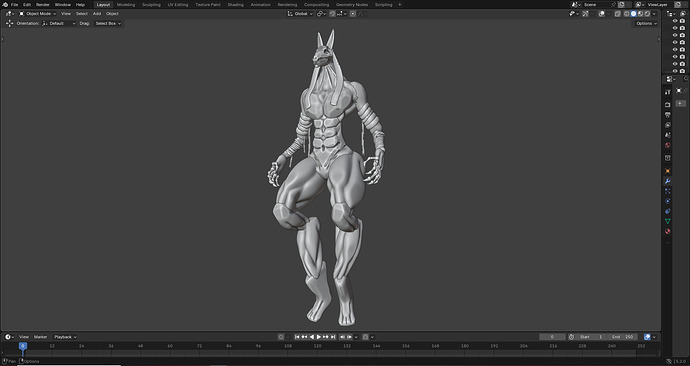Screen dimensions: 690x366
Task: Add a new workspace with plus tab
Action: pyautogui.click(x=400, y=4)
